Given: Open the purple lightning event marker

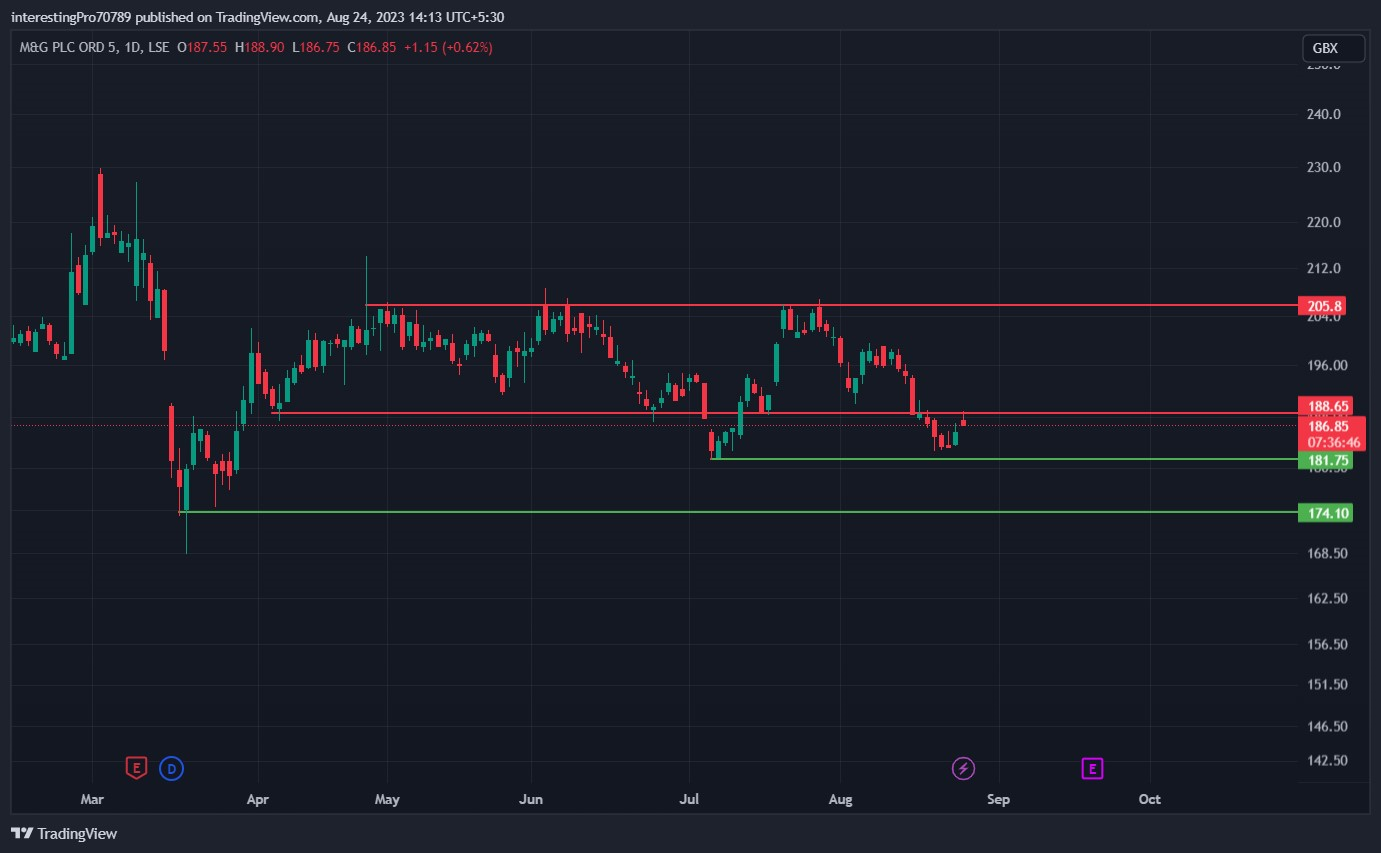Looking at the screenshot, I should click(x=963, y=768).
